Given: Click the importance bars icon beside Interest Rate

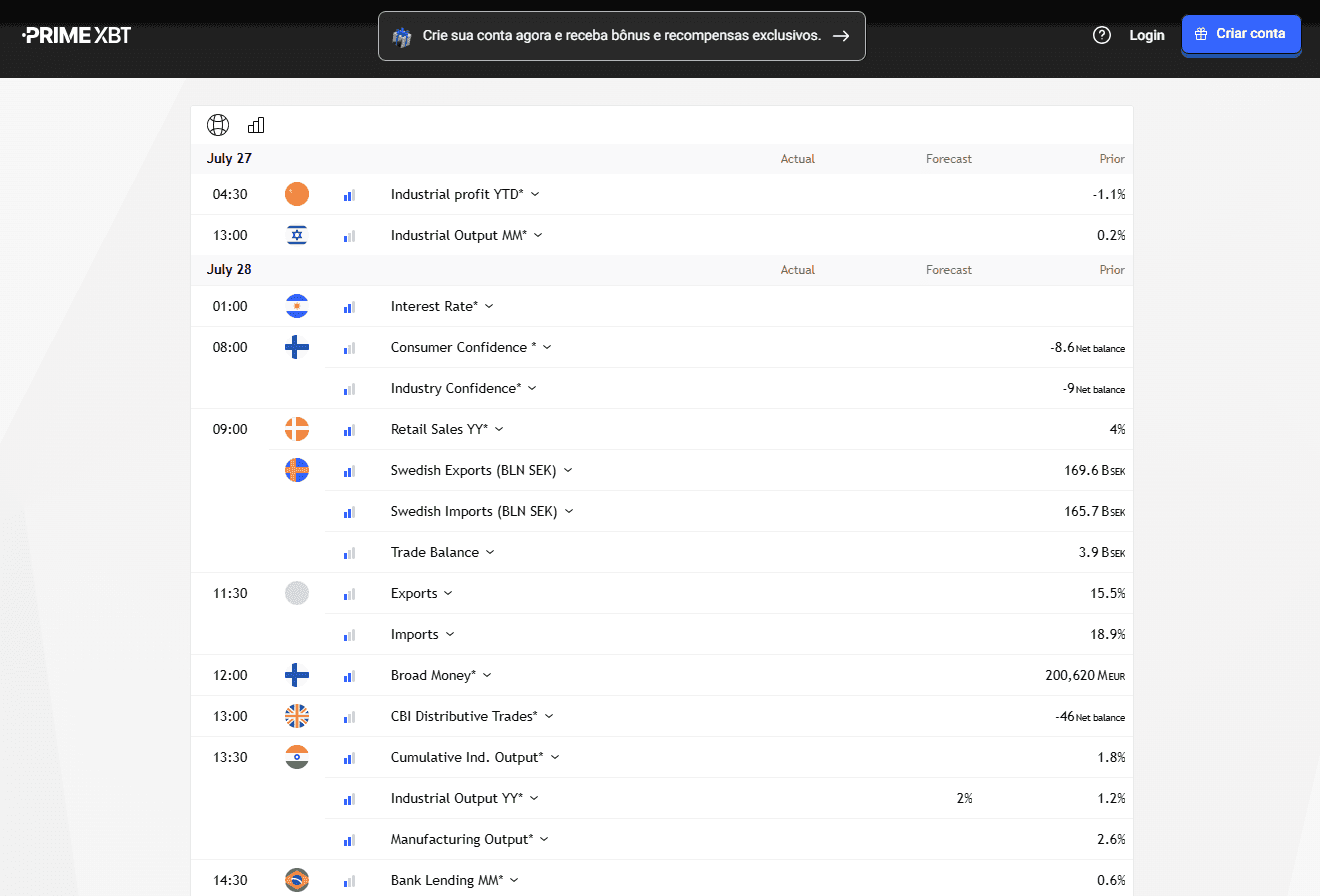Looking at the screenshot, I should pos(349,307).
